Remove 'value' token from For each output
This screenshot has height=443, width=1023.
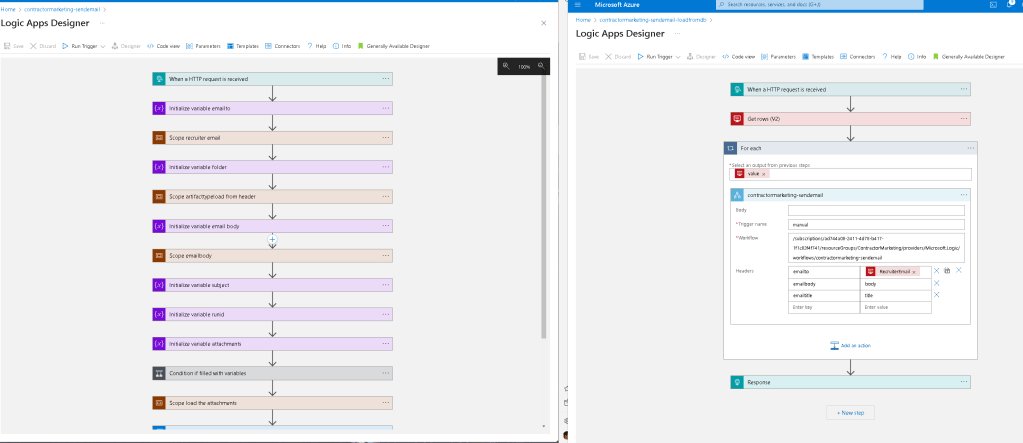[764, 174]
